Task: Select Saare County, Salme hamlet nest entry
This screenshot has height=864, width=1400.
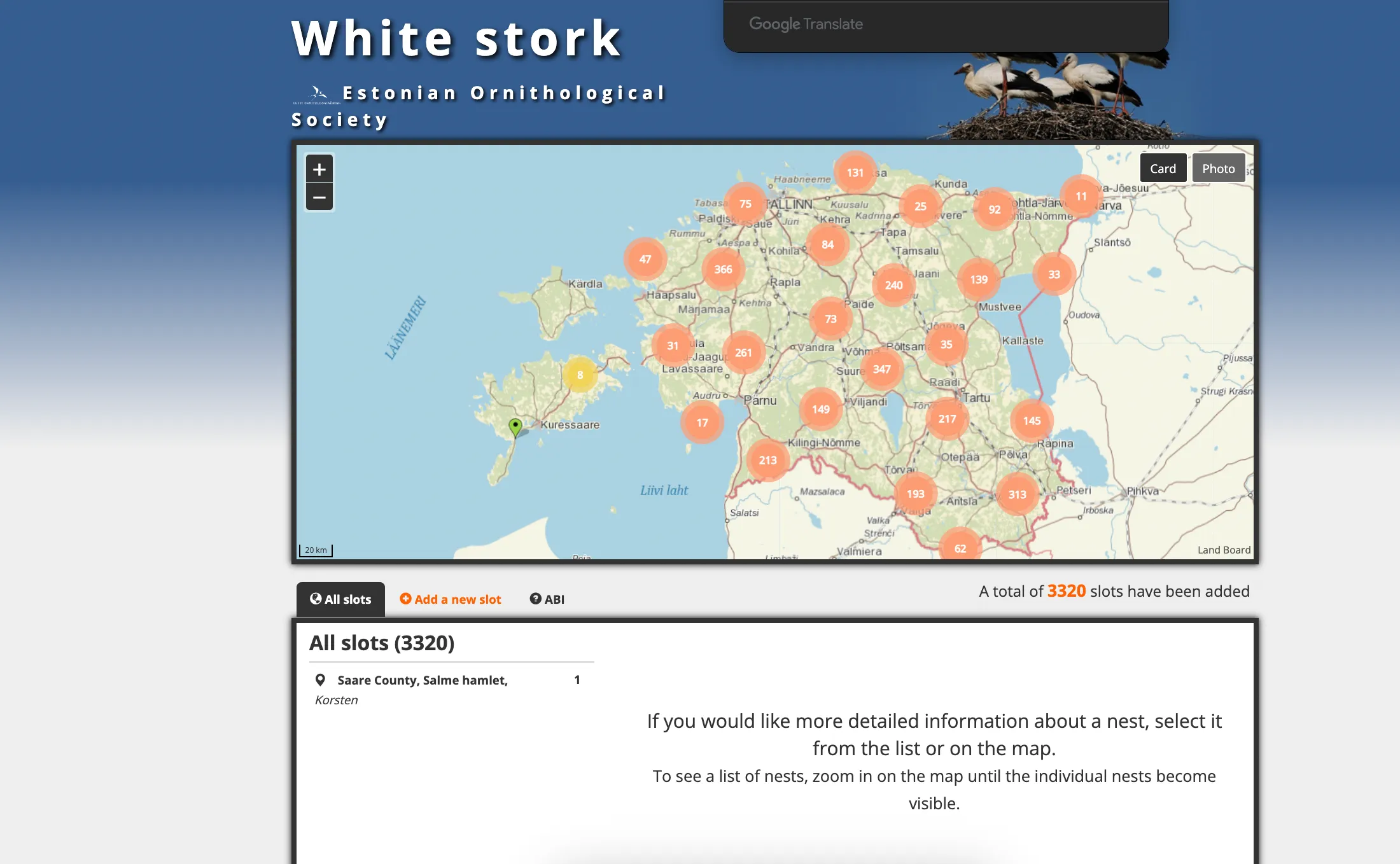Action: tap(423, 680)
